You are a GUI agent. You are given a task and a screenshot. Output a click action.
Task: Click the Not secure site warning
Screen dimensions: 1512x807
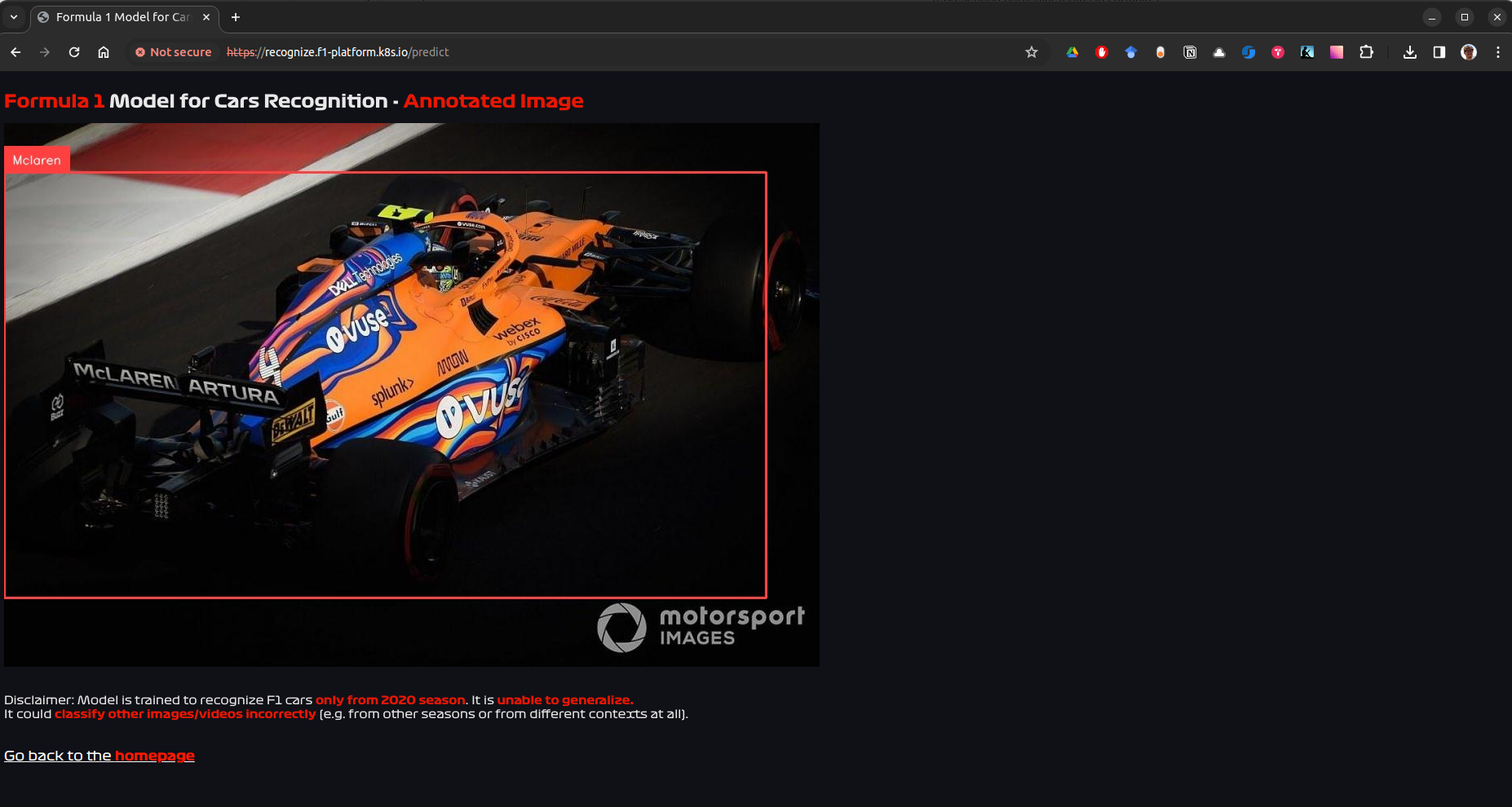coord(173,52)
